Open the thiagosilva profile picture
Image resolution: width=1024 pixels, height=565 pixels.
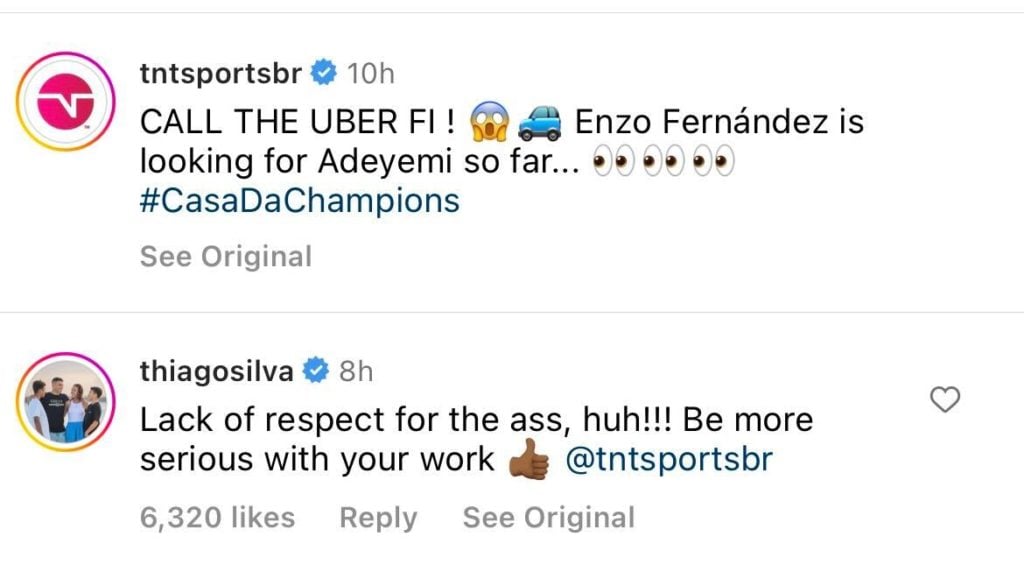click(65, 402)
